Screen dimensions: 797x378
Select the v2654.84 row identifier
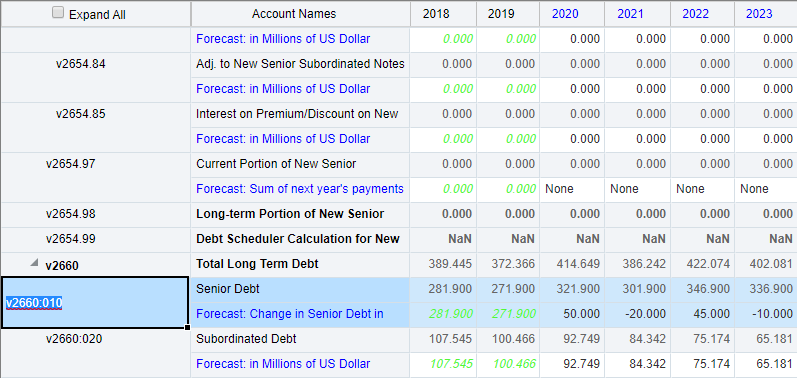[81, 64]
